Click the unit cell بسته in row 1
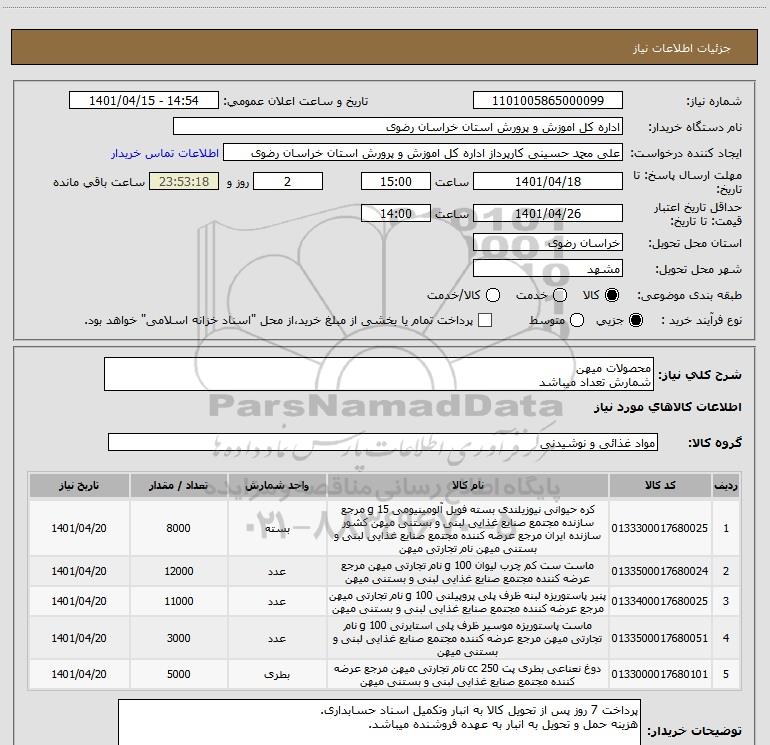 point(277,528)
